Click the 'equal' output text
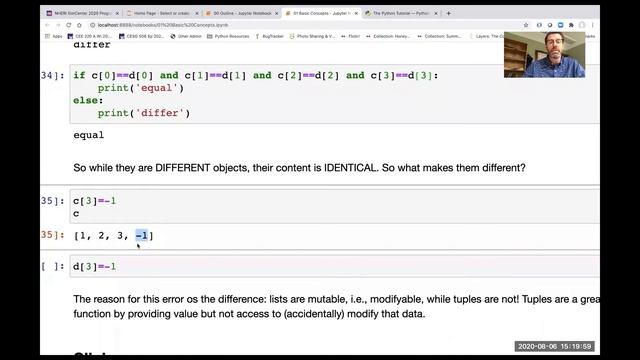 click(x=89, y=135)
